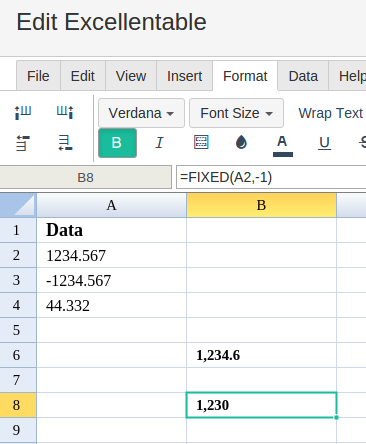The width and height of the screenshot is (366, 444).
Task: Click the insert row above icon
Action: 23,143
